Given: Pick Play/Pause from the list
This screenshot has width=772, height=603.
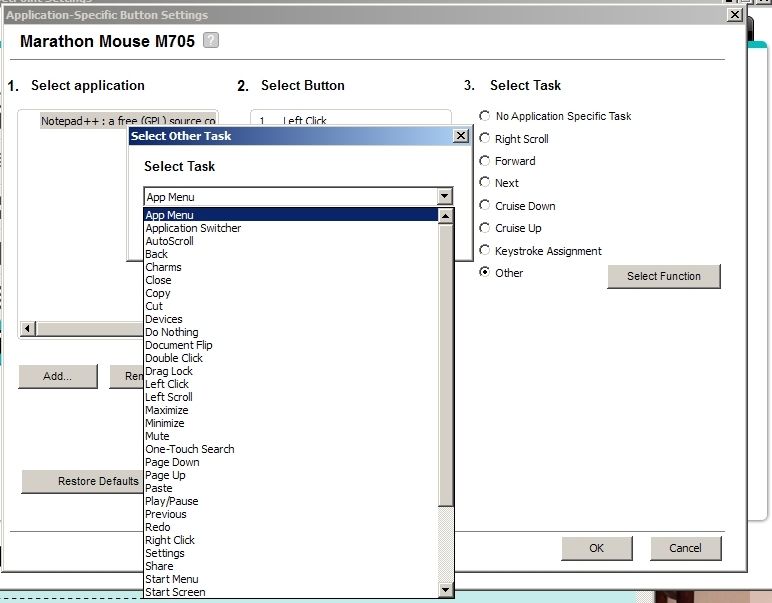Looking at the screenshot, I should [x=290, y=501].
